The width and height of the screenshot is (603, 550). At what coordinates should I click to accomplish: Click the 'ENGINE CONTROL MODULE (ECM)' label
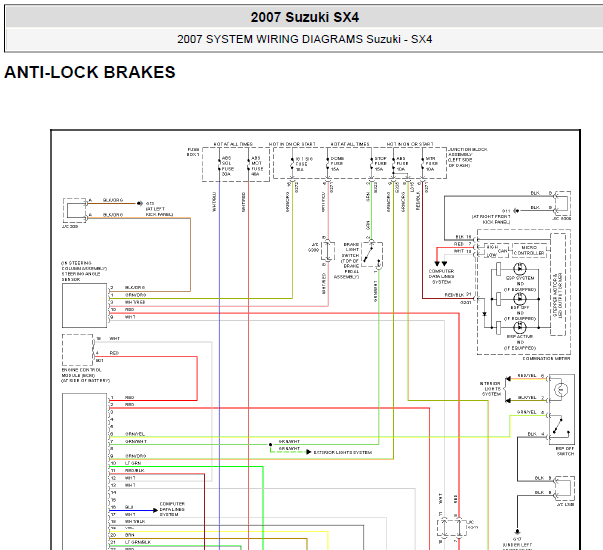(85, 375)
